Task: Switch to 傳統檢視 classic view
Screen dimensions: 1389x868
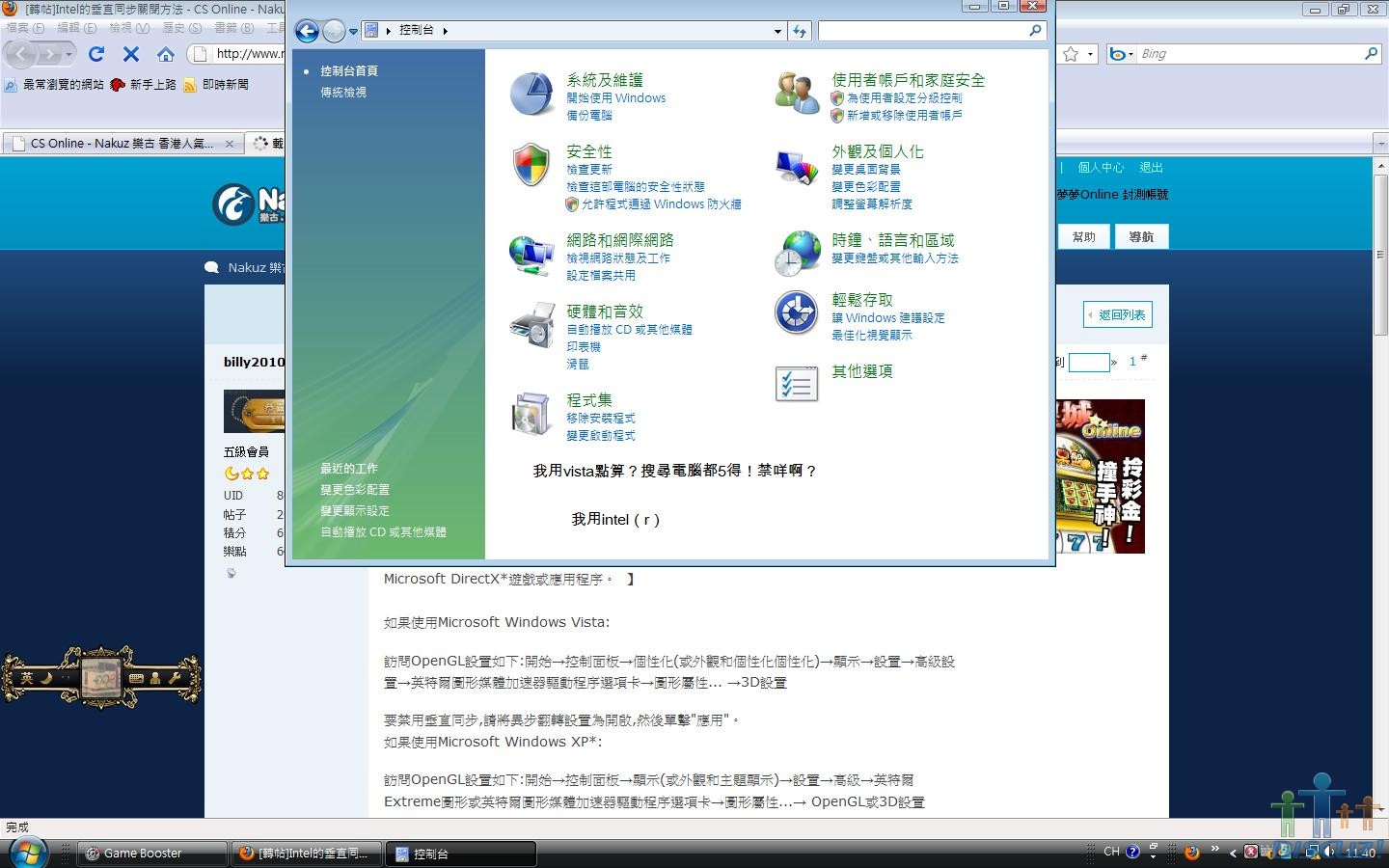Action: pos(343,93)
